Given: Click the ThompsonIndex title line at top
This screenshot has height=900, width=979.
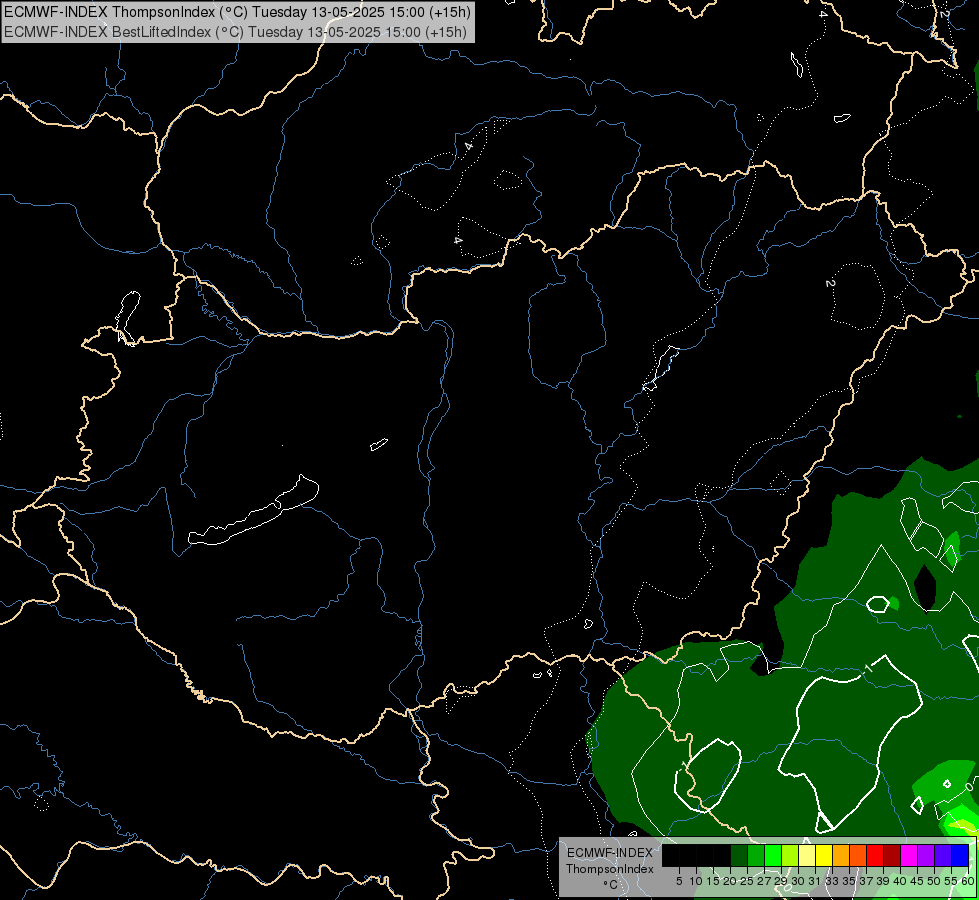Looking at the screenshot, I should point(237,12).
